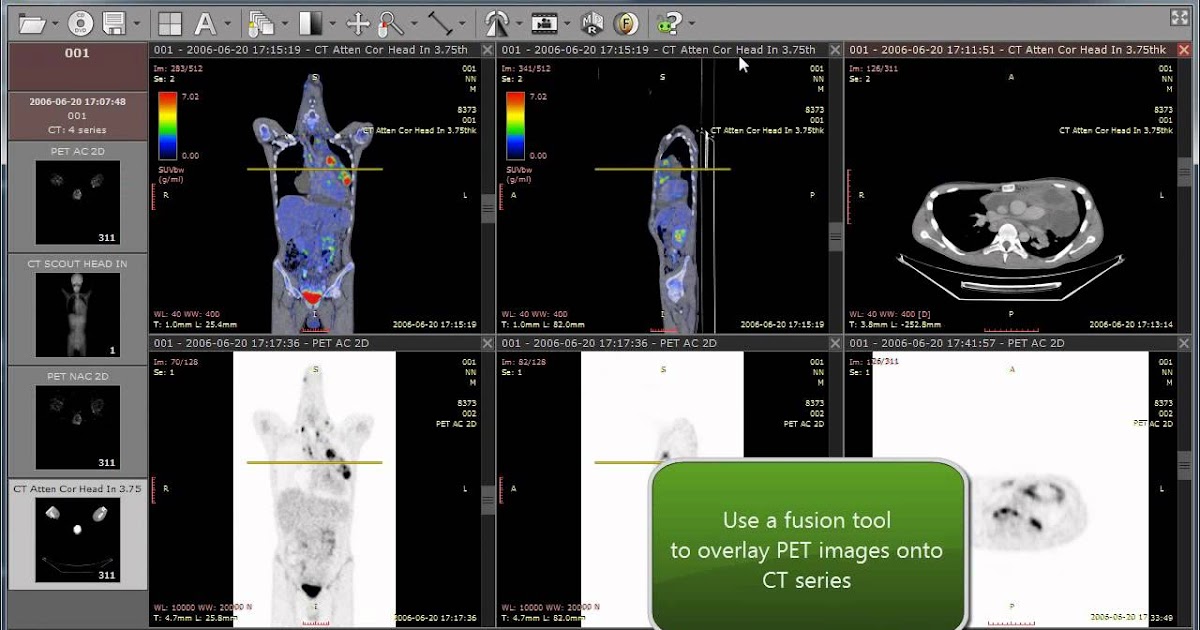Image resolution: width=1200 pixels, height=630 pixels.
Task: Expand dropdown arrow beside help icon
Action: 692,23
